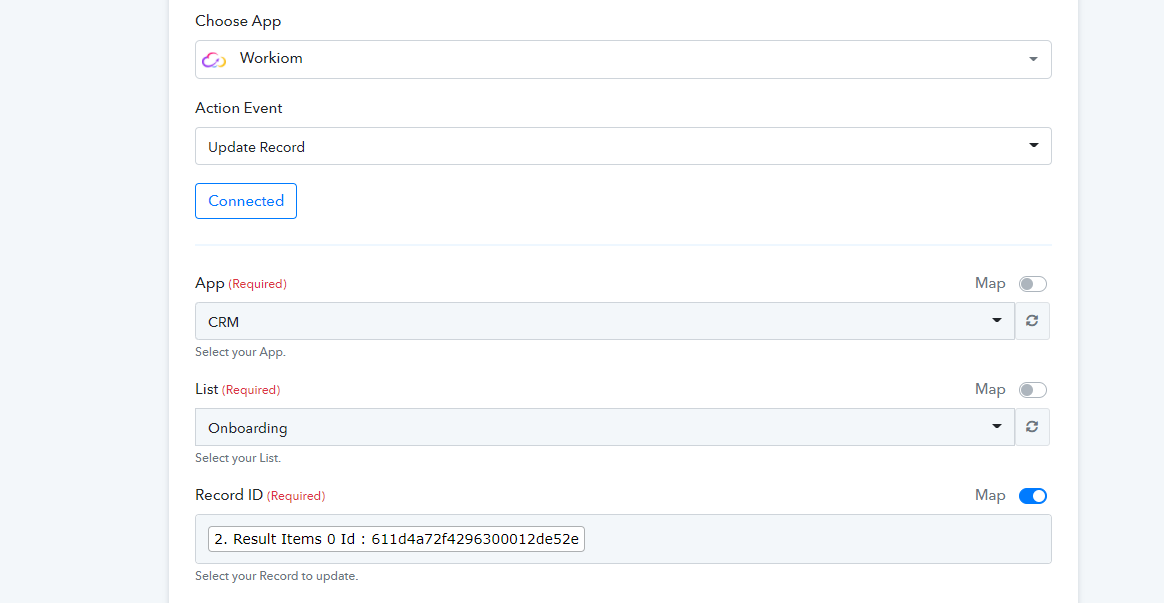Click the caret arrow in CRM field
This screenshot has width=1164, height=603.
996,321
